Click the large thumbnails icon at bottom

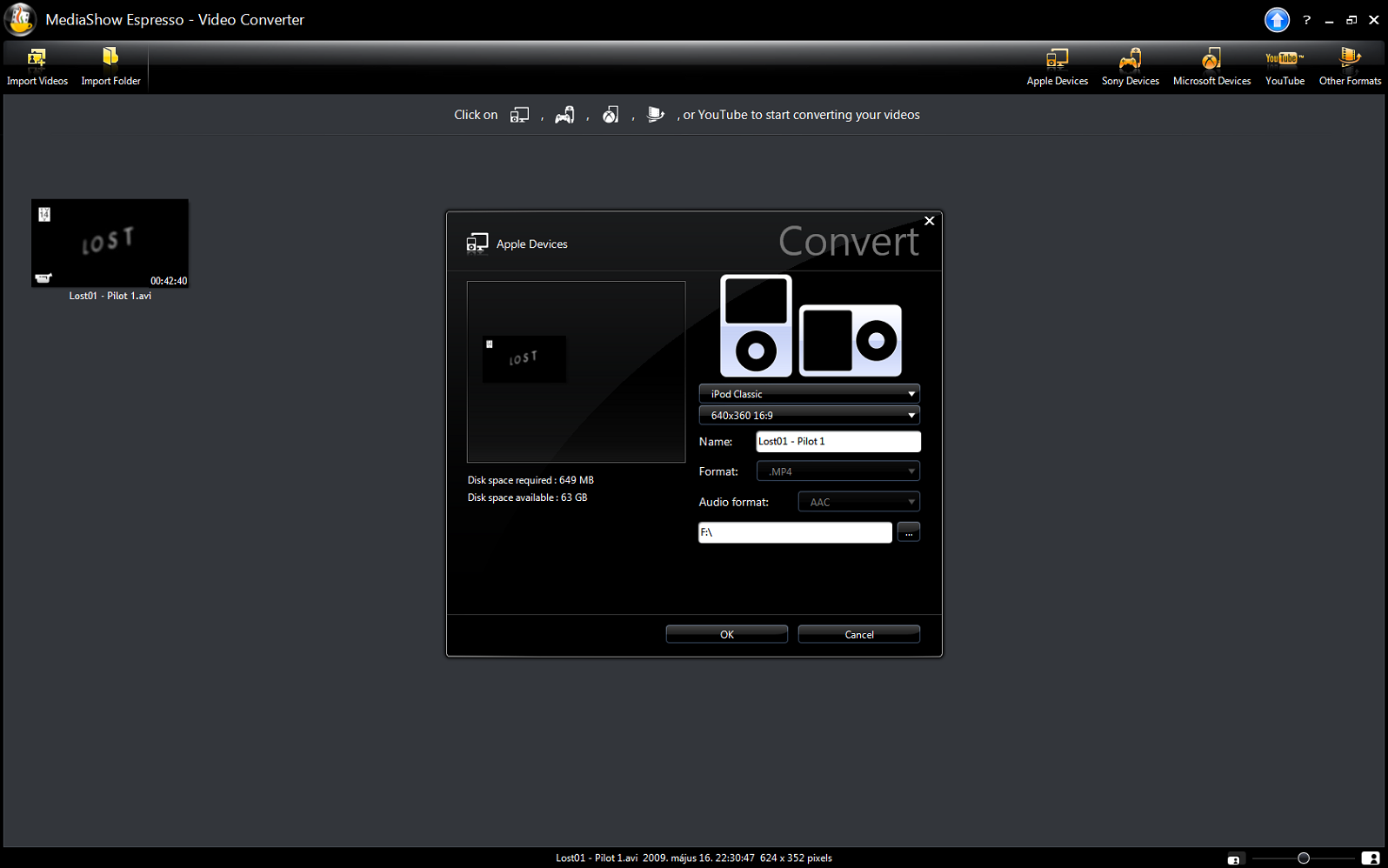click(x=1371, y=858)
